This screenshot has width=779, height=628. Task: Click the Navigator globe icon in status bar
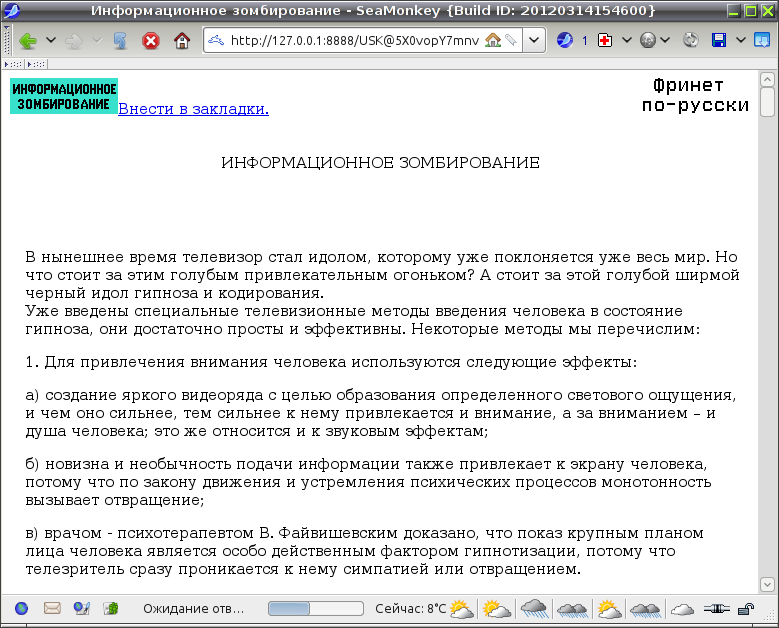(22, 608)
